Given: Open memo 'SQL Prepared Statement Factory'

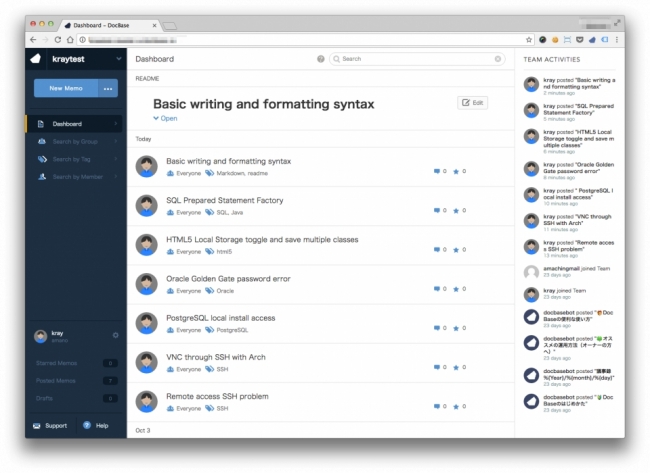Looking at the screenshot, I should (x=225, y=200).
